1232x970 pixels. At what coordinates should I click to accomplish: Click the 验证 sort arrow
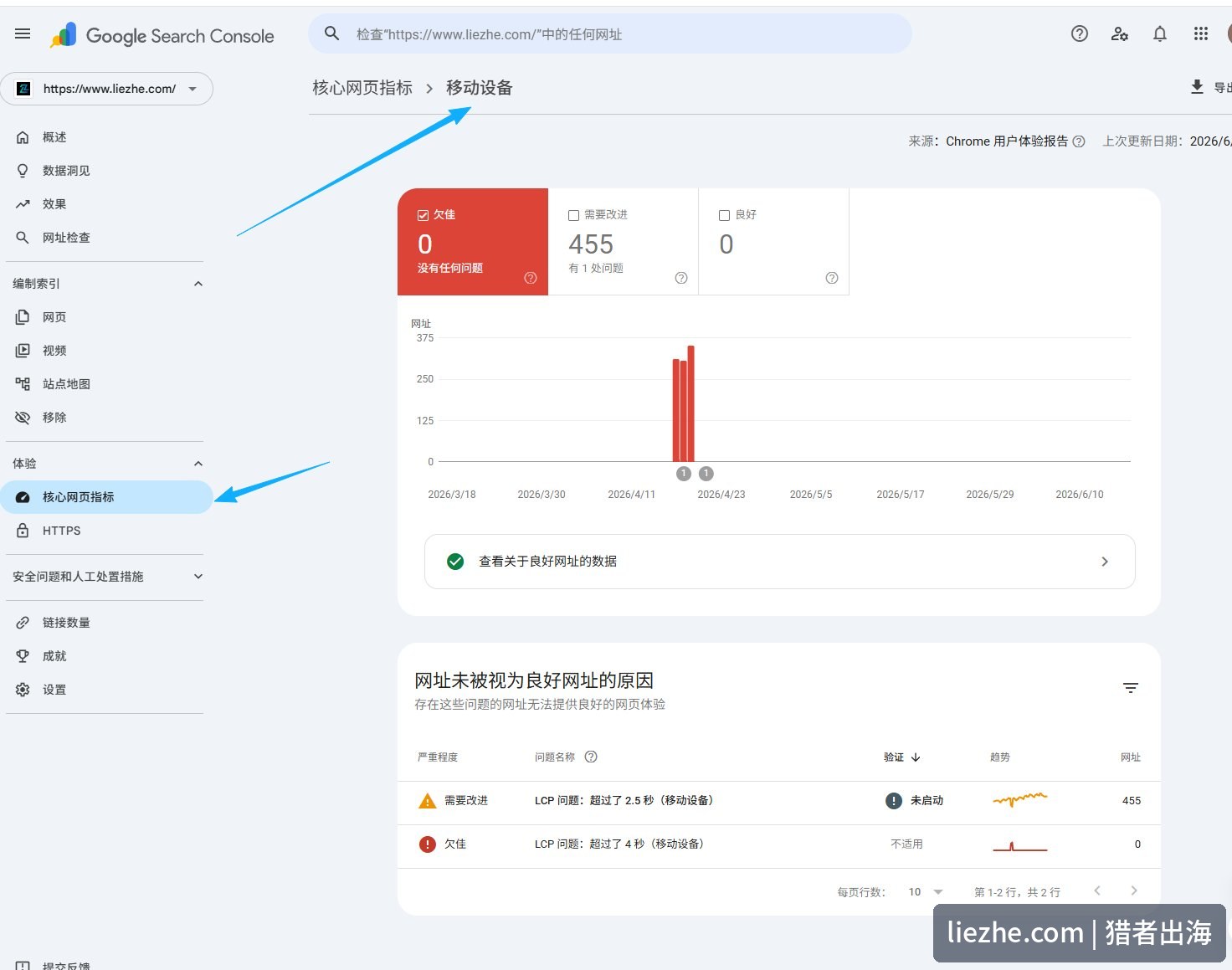coord(916,757)
